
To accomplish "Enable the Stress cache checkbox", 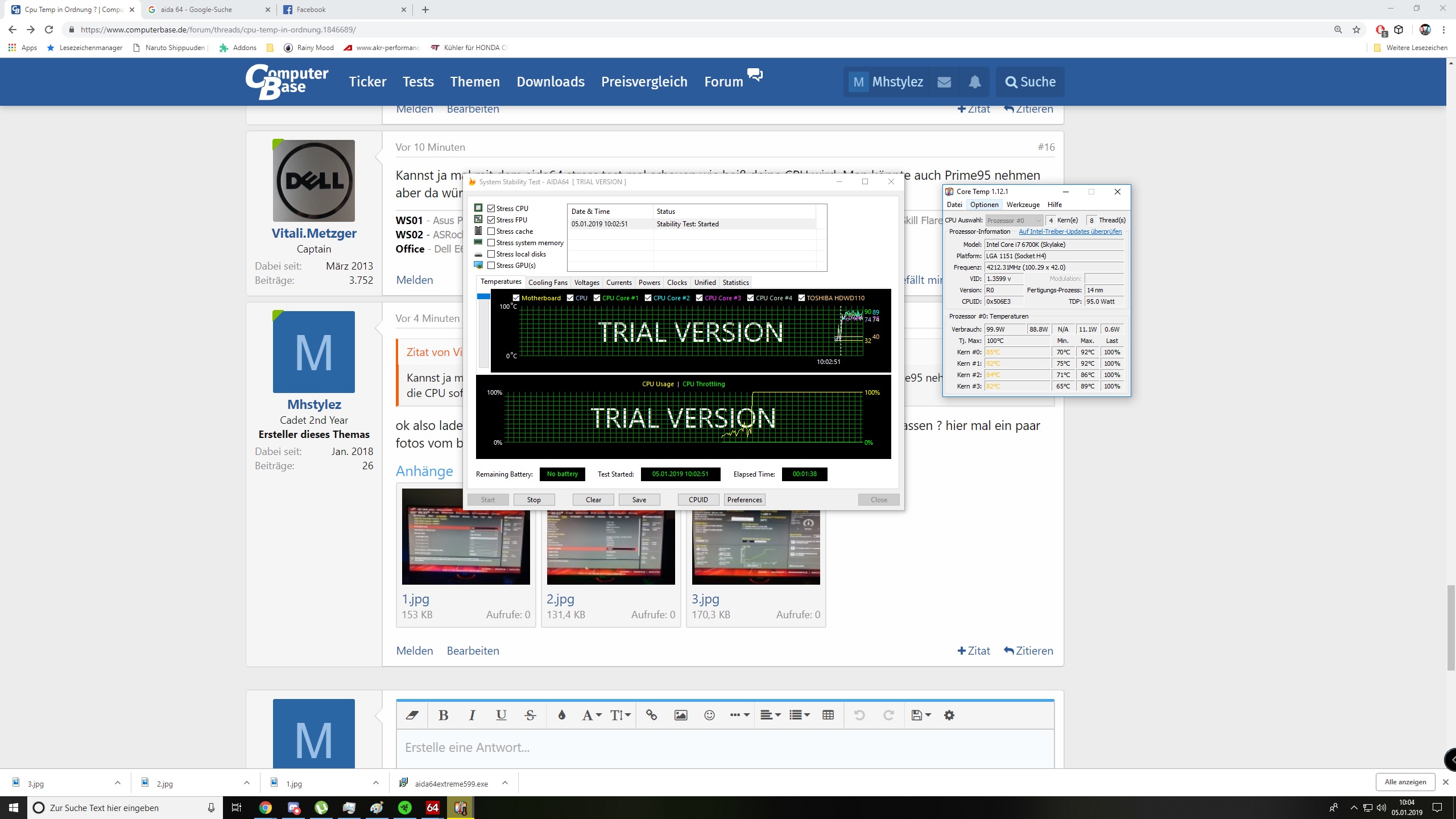I will pos(491,231).
